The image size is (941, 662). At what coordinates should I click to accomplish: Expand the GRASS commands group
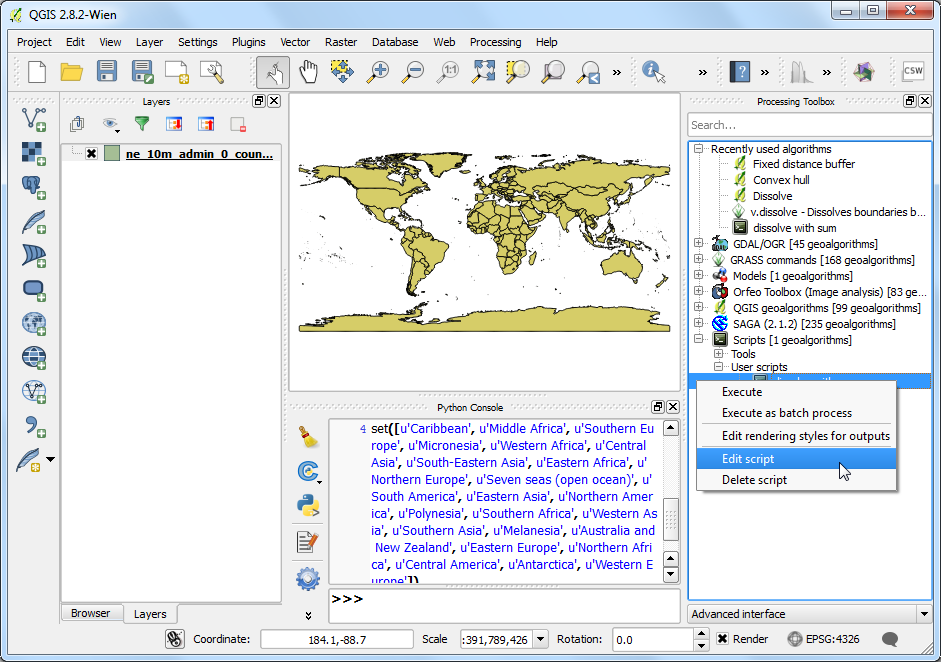coord(698,259)
